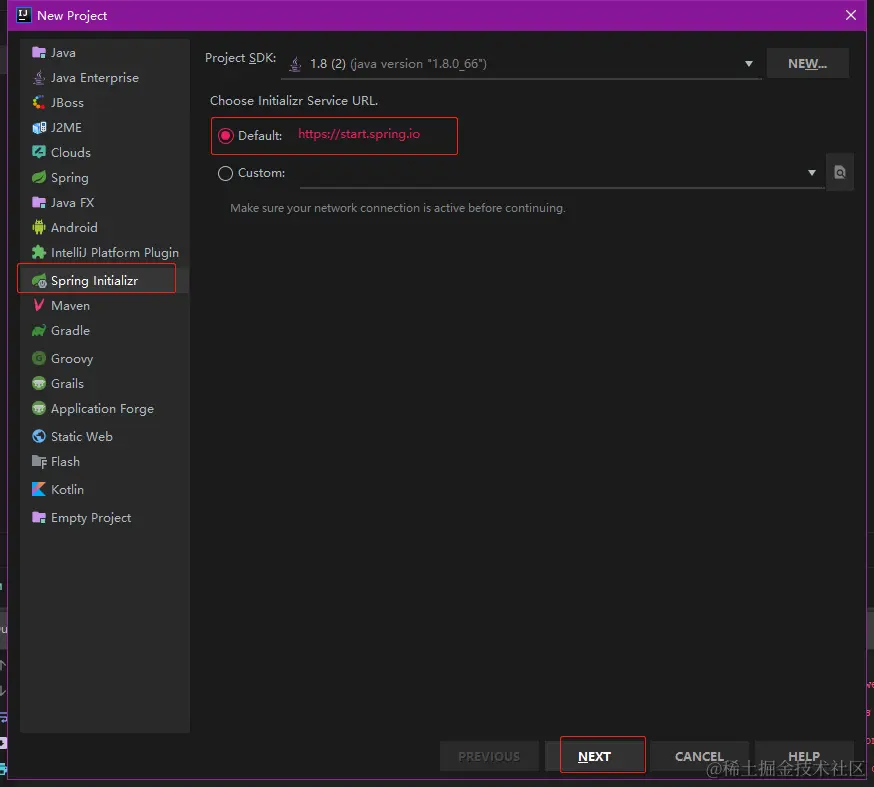874x787 pixels.
Task: Click the Groovy icon
Action: point(38,358)
